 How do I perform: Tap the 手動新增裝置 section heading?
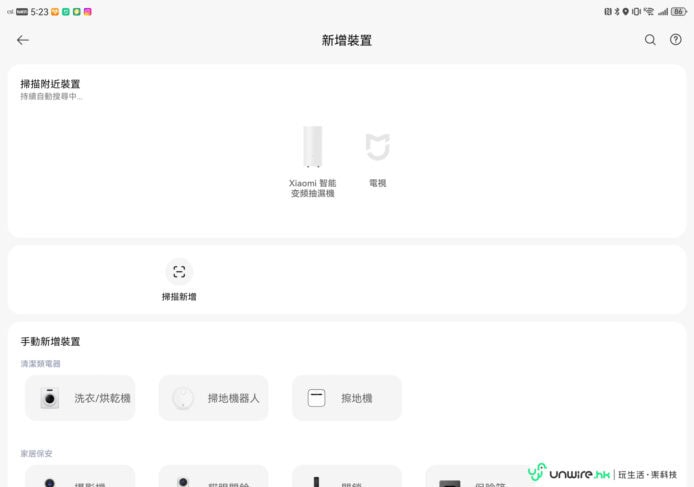[50, 342]
